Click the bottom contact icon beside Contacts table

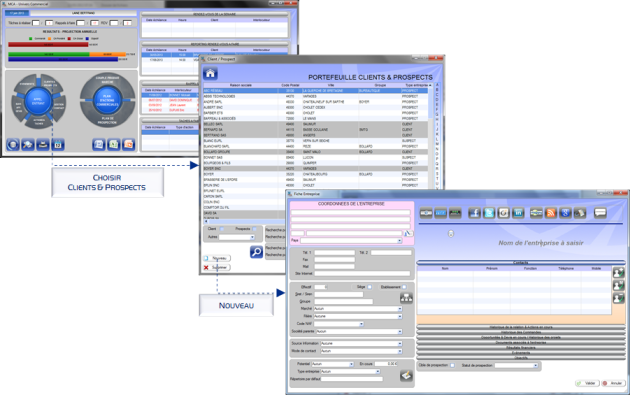pos(619,298)
